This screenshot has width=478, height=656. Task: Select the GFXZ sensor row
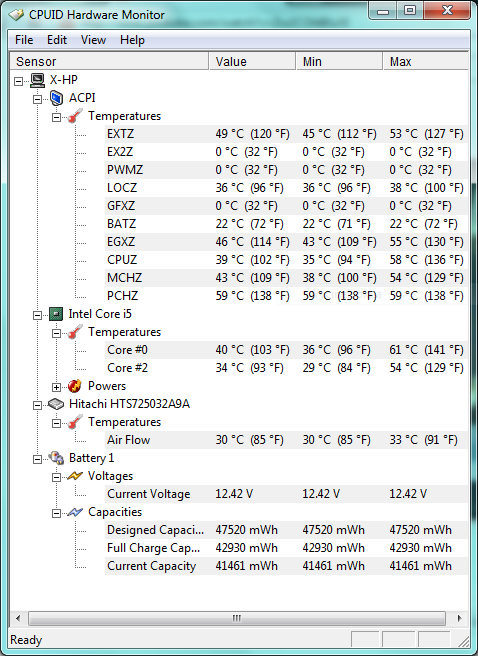[x=286, y=206]
